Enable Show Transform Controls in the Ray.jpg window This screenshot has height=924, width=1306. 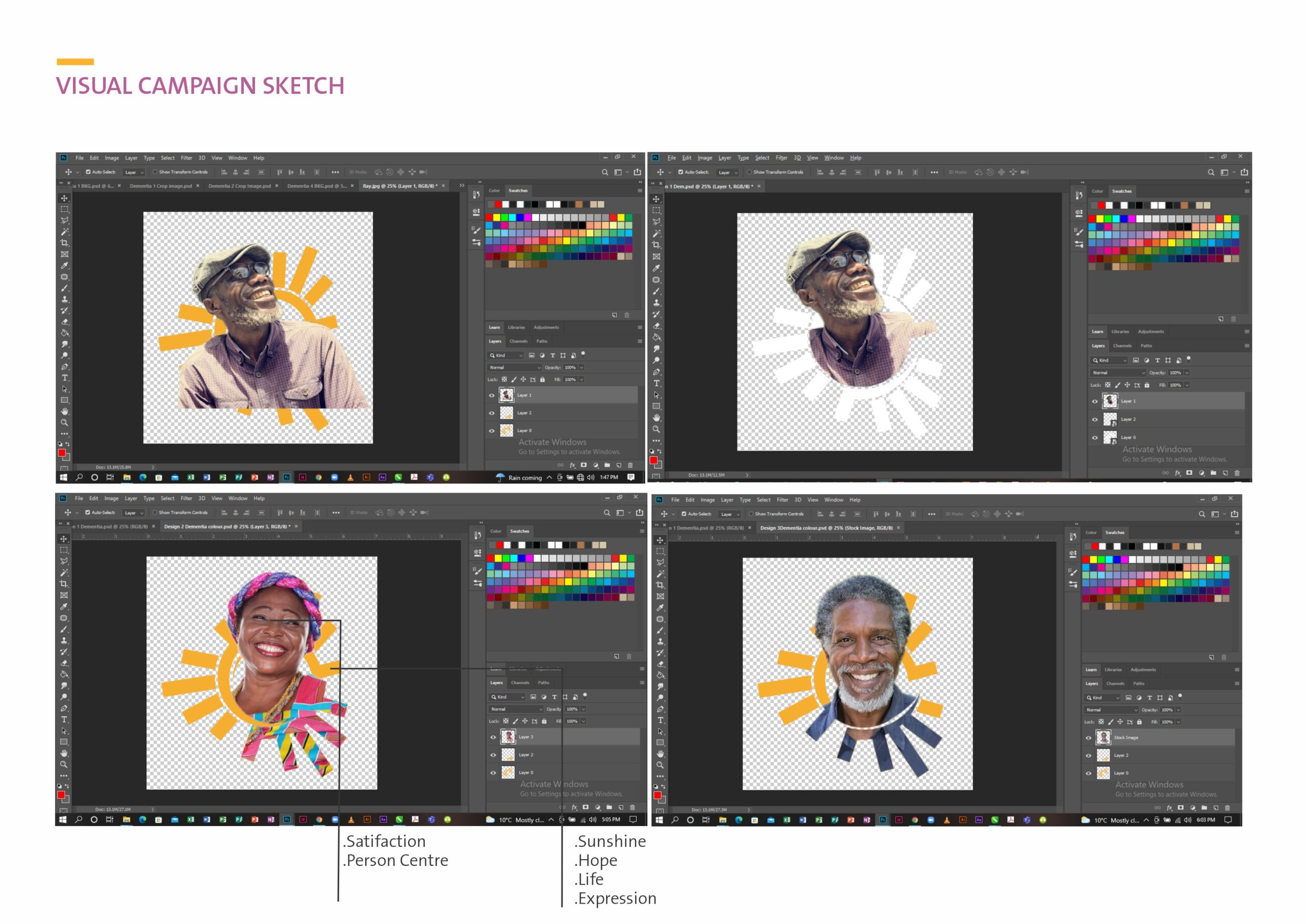[155, 172]
